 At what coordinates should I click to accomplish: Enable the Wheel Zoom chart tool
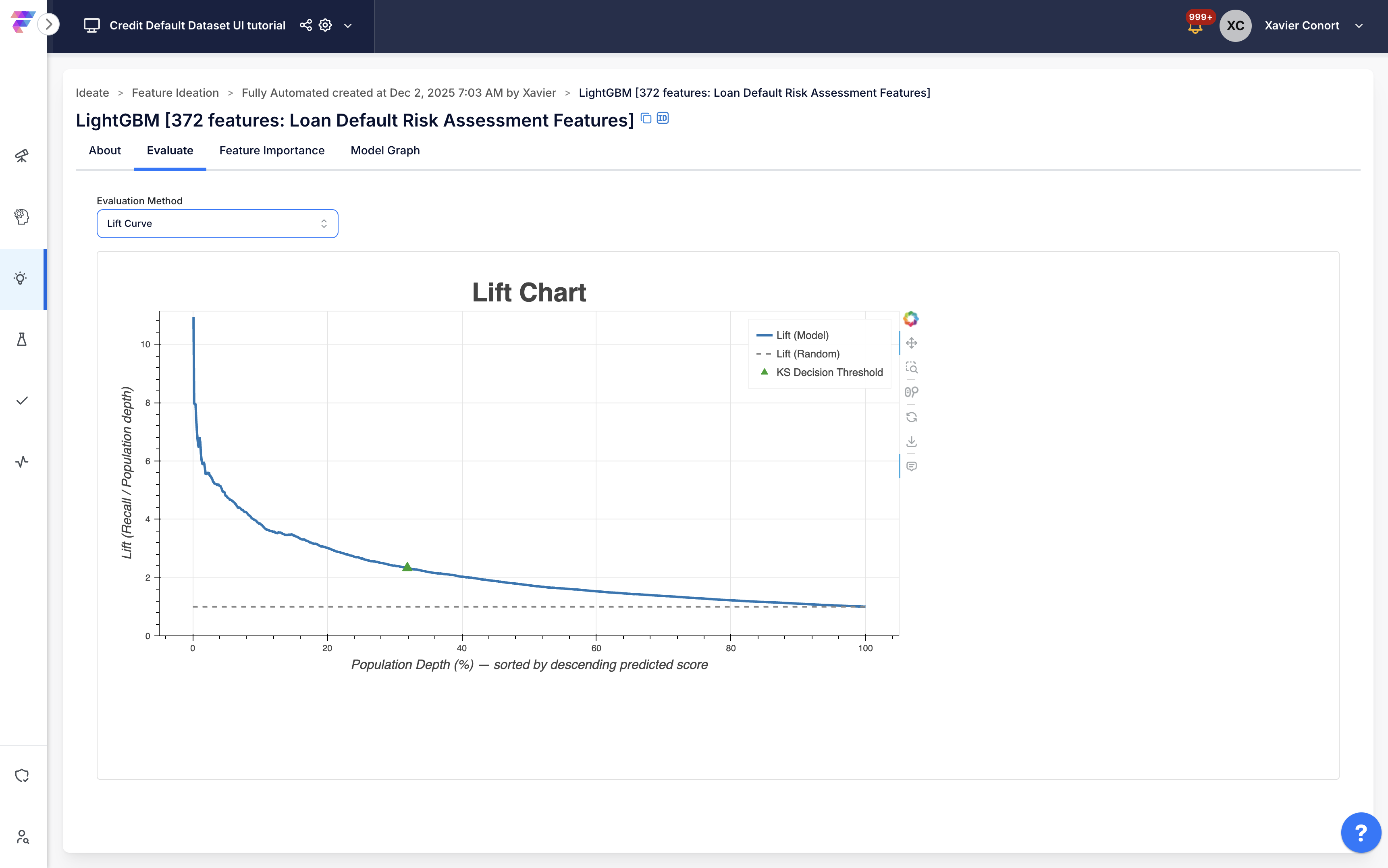(911, 392)
